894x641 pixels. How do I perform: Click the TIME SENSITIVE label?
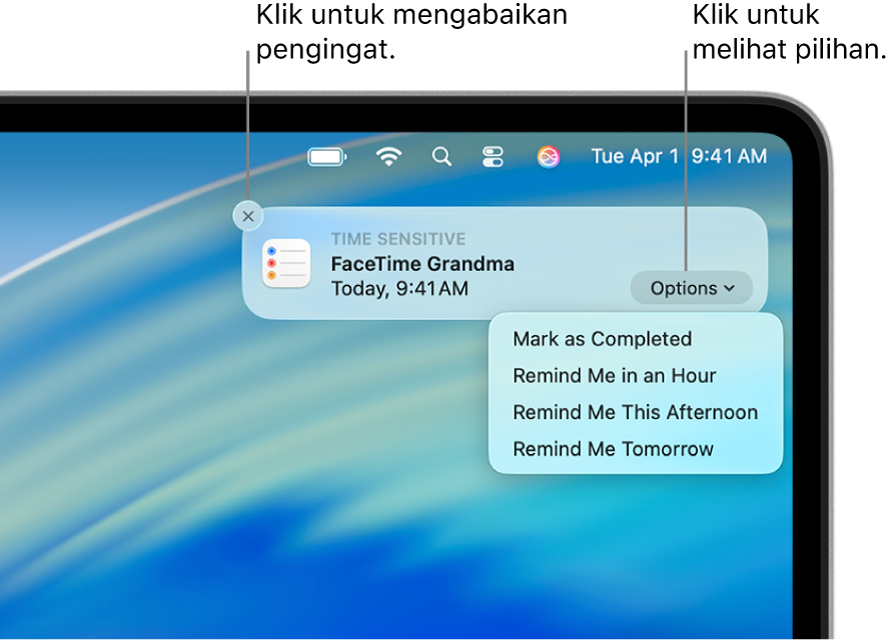click(399, 239)
